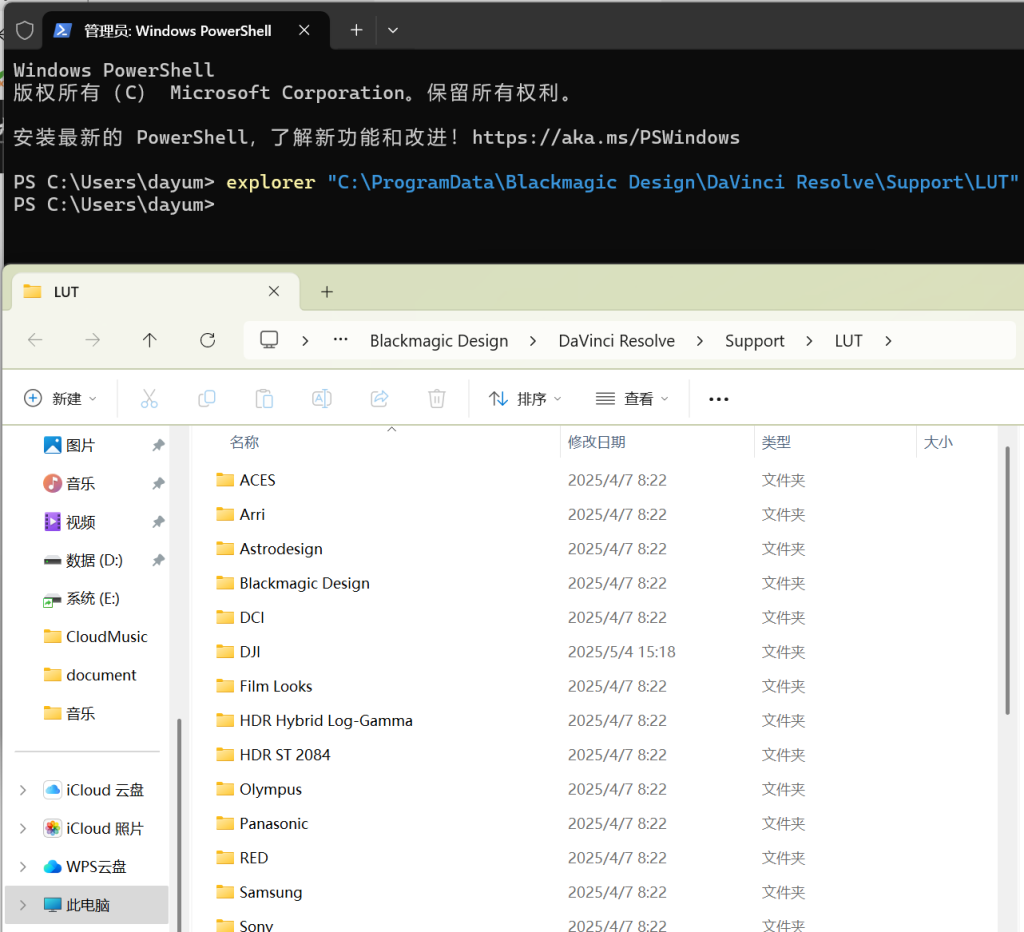Click the Rename icon in toolbar
This screenshot has height=932, width=1024.
coord(321,398)
